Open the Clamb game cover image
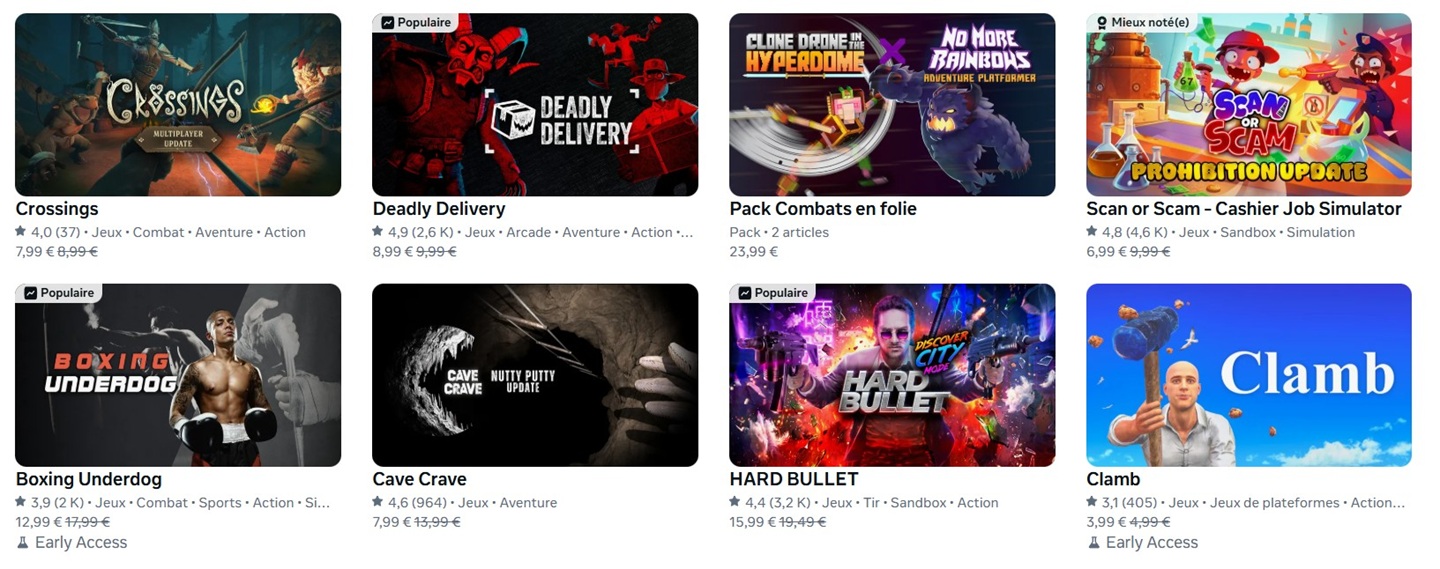 [1249, 375]
